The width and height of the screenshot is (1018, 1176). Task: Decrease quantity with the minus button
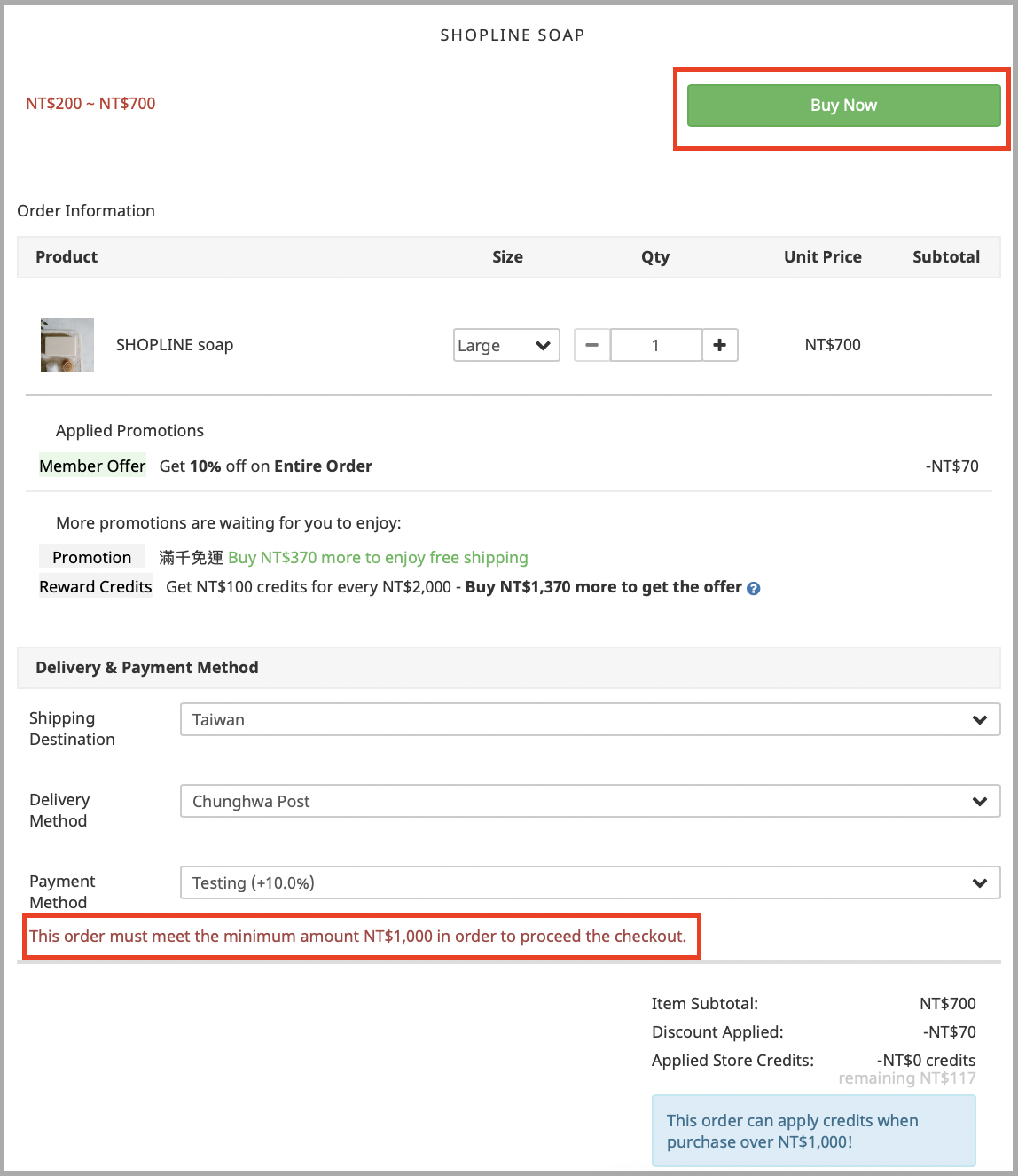pyautogui.click(x=591, y=345)
